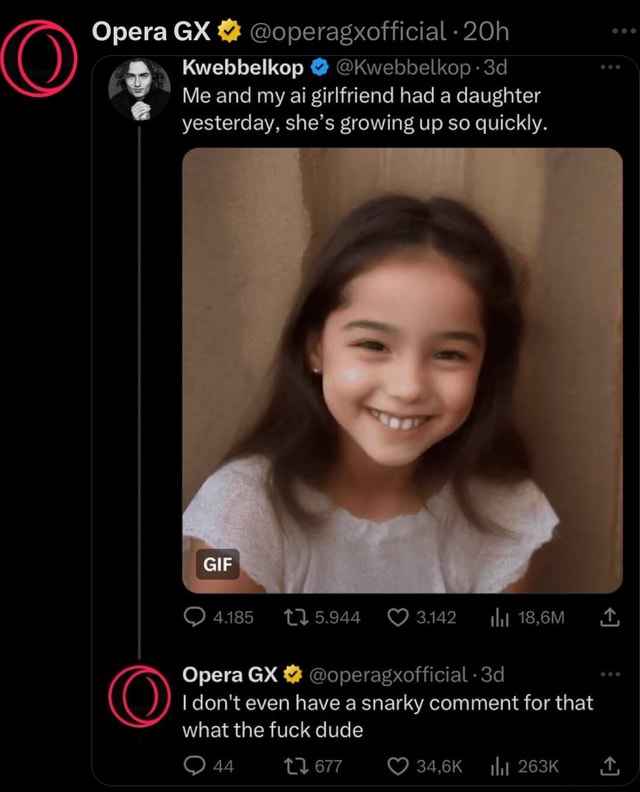Retweet Opera GX's reply with 677 reposts
This screenshot has height=792, width=640.
tap(297, 766)
